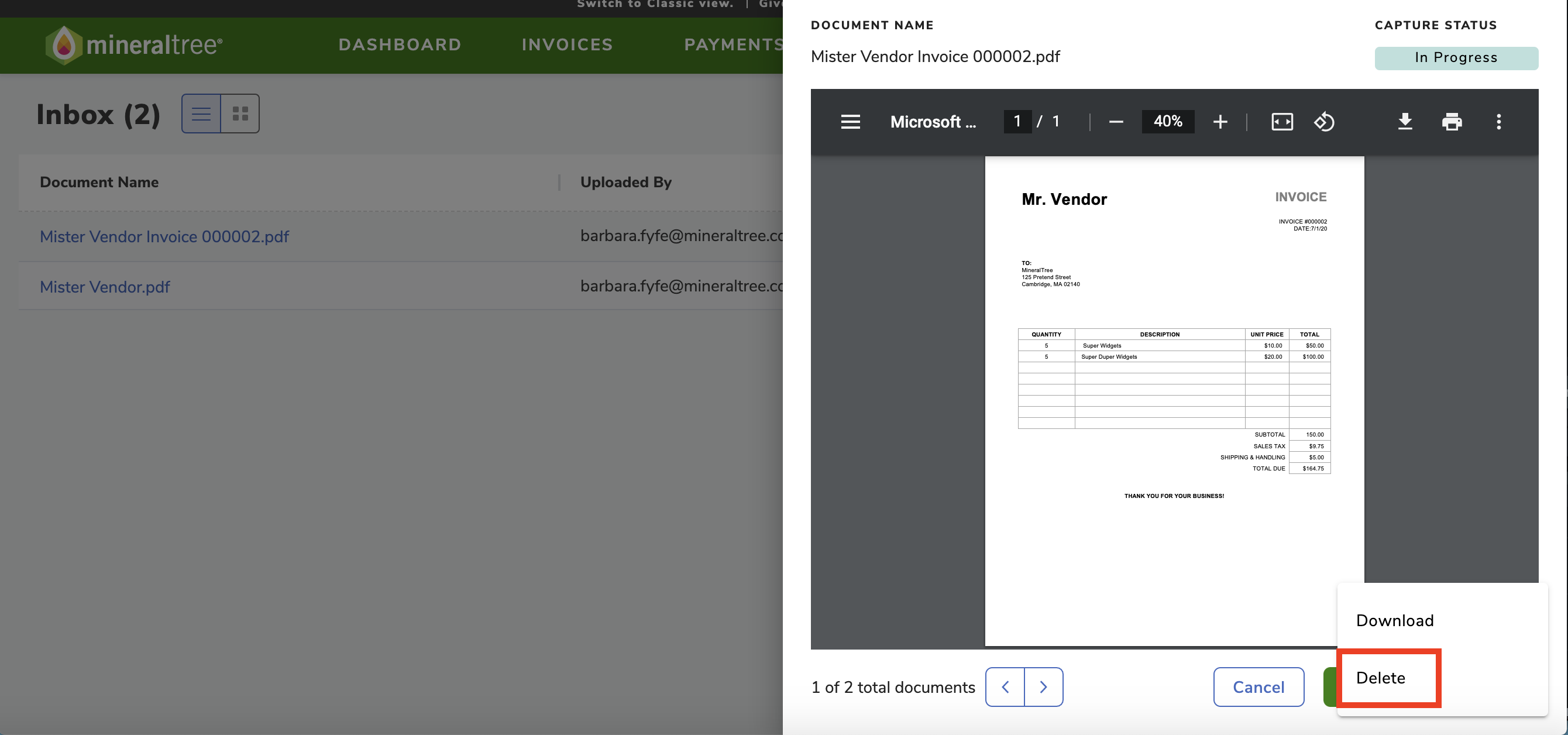
Task: Zoom out the PDF with minus icon
Action: coord(1116,122)
